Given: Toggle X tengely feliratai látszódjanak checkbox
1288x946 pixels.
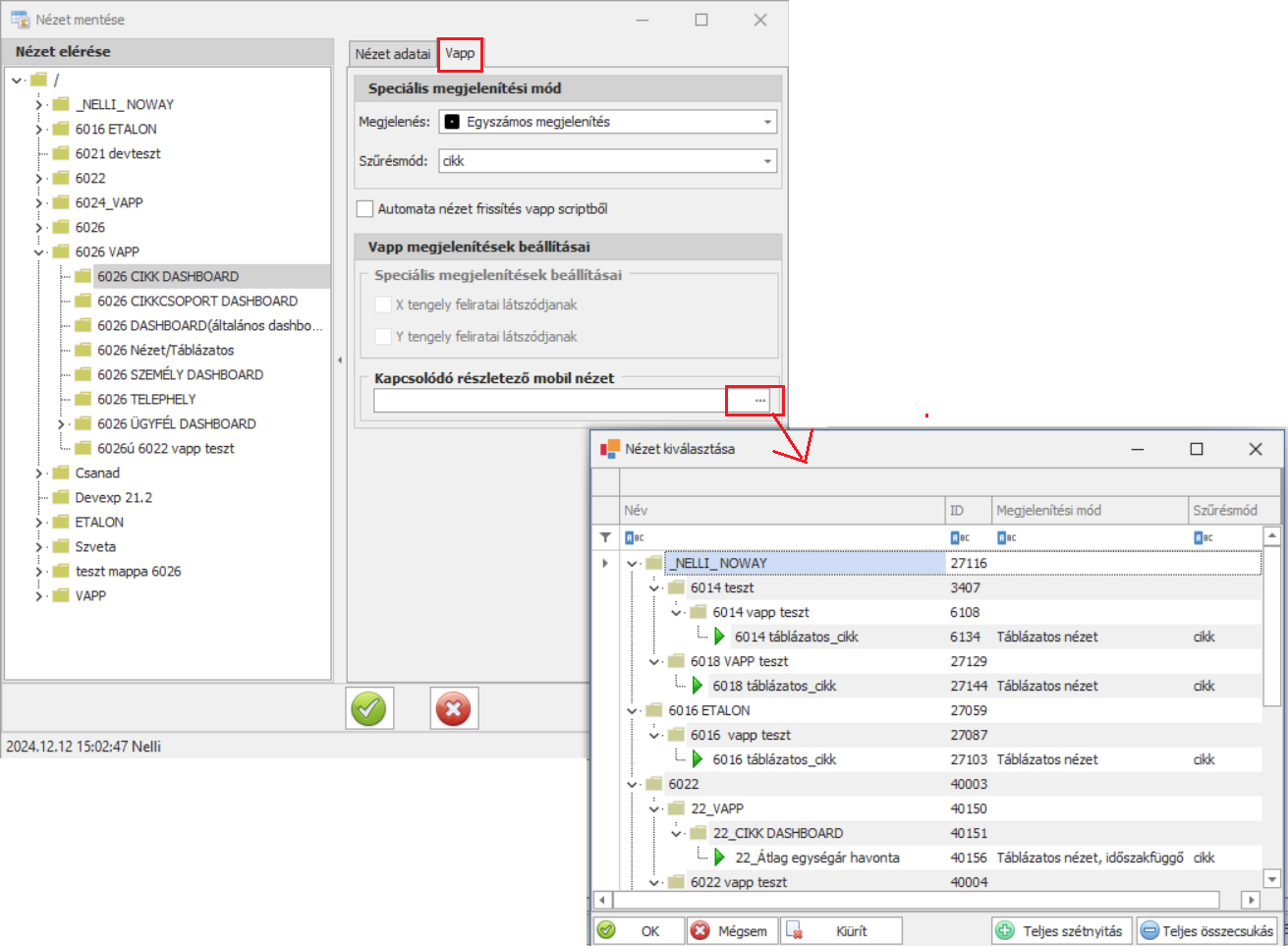Looking at the screenshot, I should [x=383, y=305].
